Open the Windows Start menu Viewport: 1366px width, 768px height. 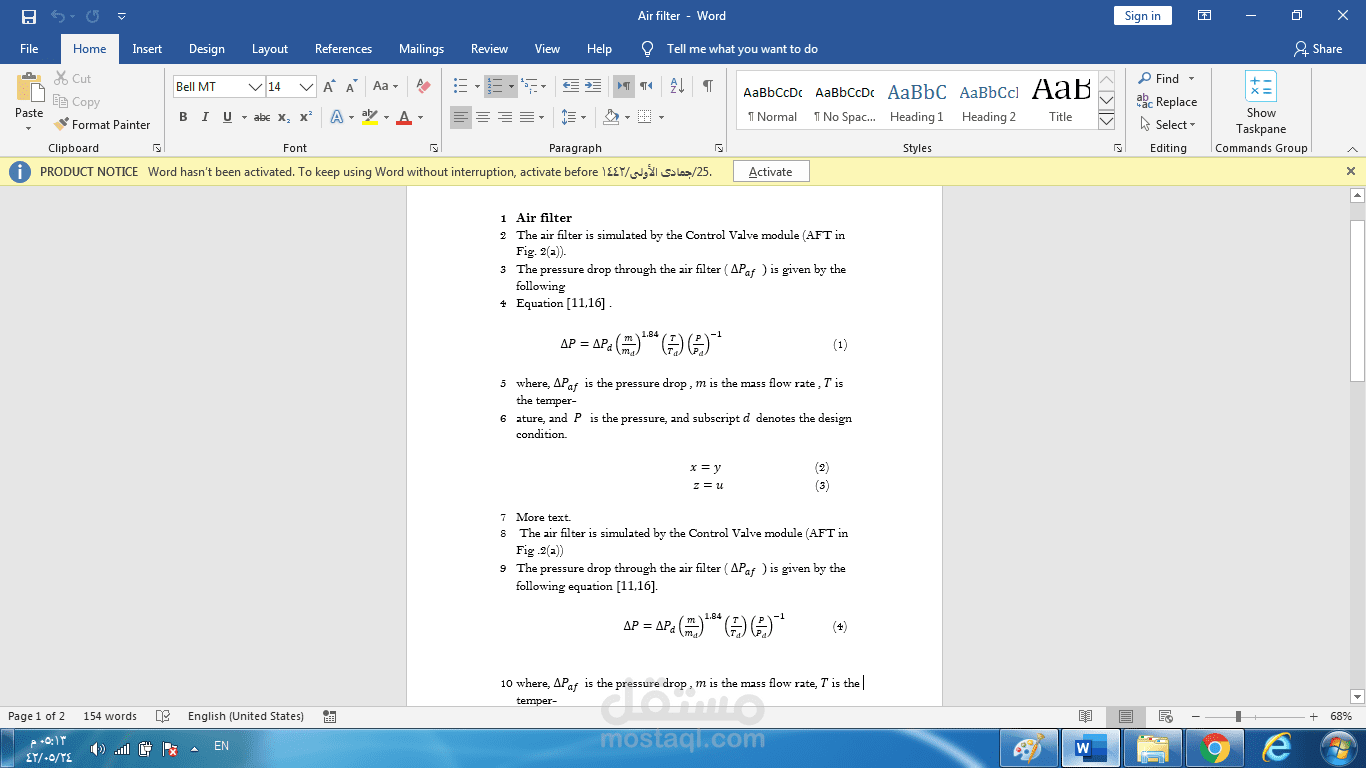[x=1337, y=748]
